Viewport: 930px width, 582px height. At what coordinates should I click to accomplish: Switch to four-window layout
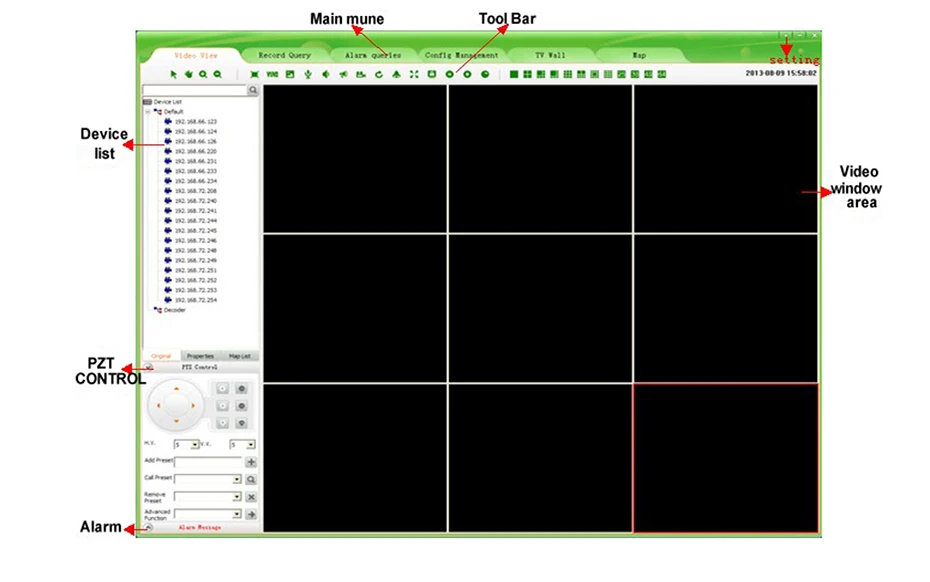tap(527, 74)
